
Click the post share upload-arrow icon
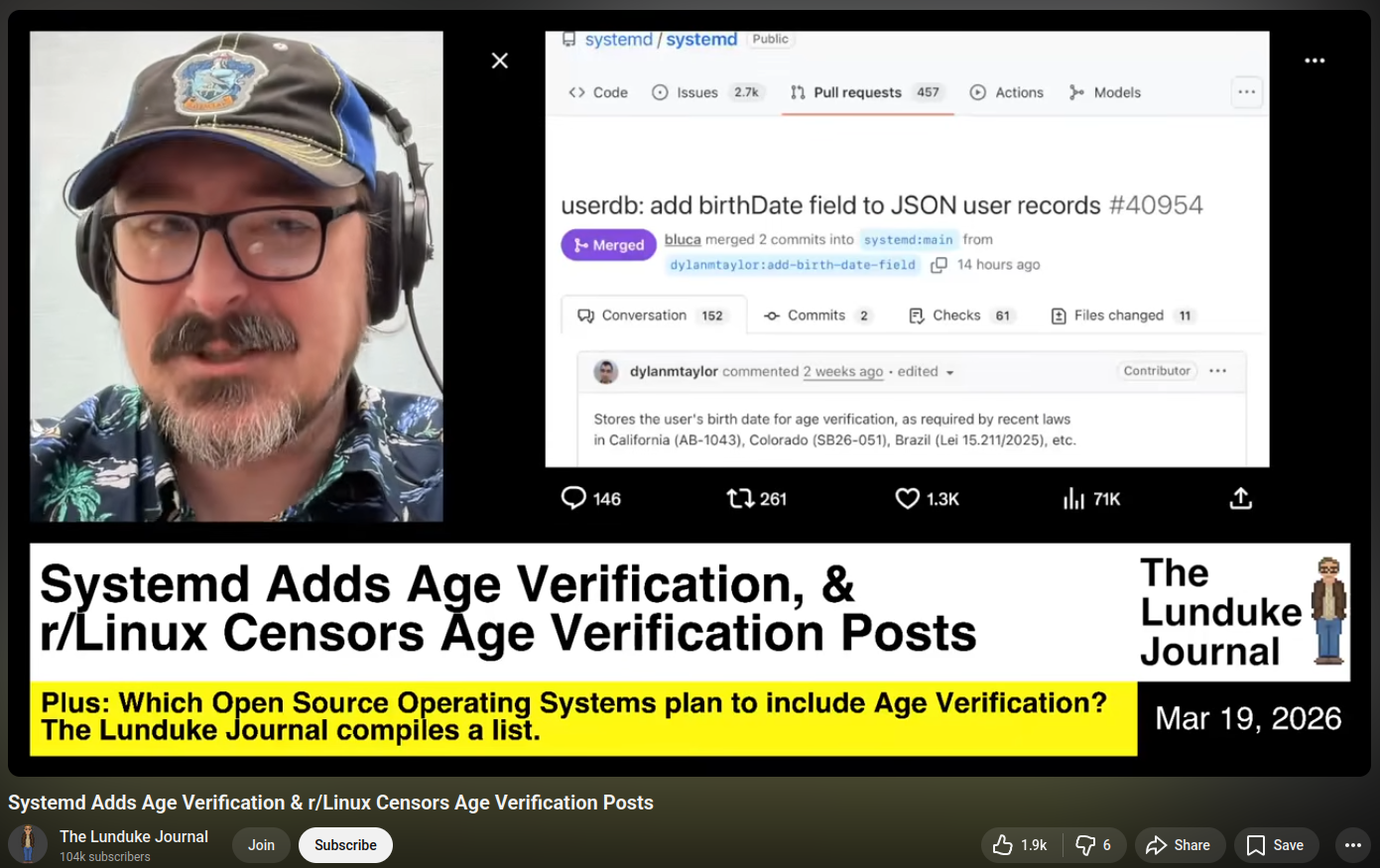[1240, 498]
